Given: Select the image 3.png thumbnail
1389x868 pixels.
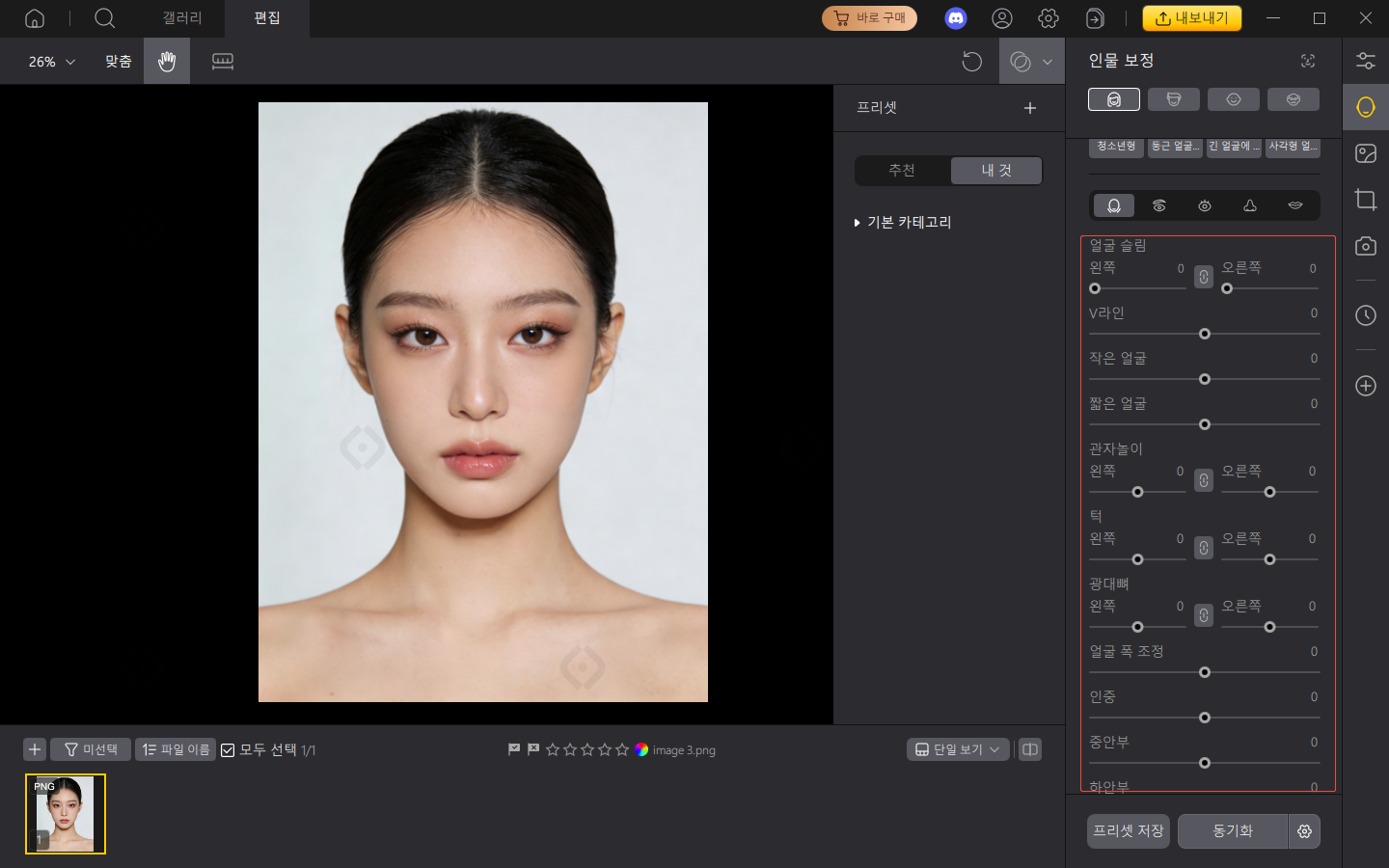Looking at the screenshot, I should (65, 814).
